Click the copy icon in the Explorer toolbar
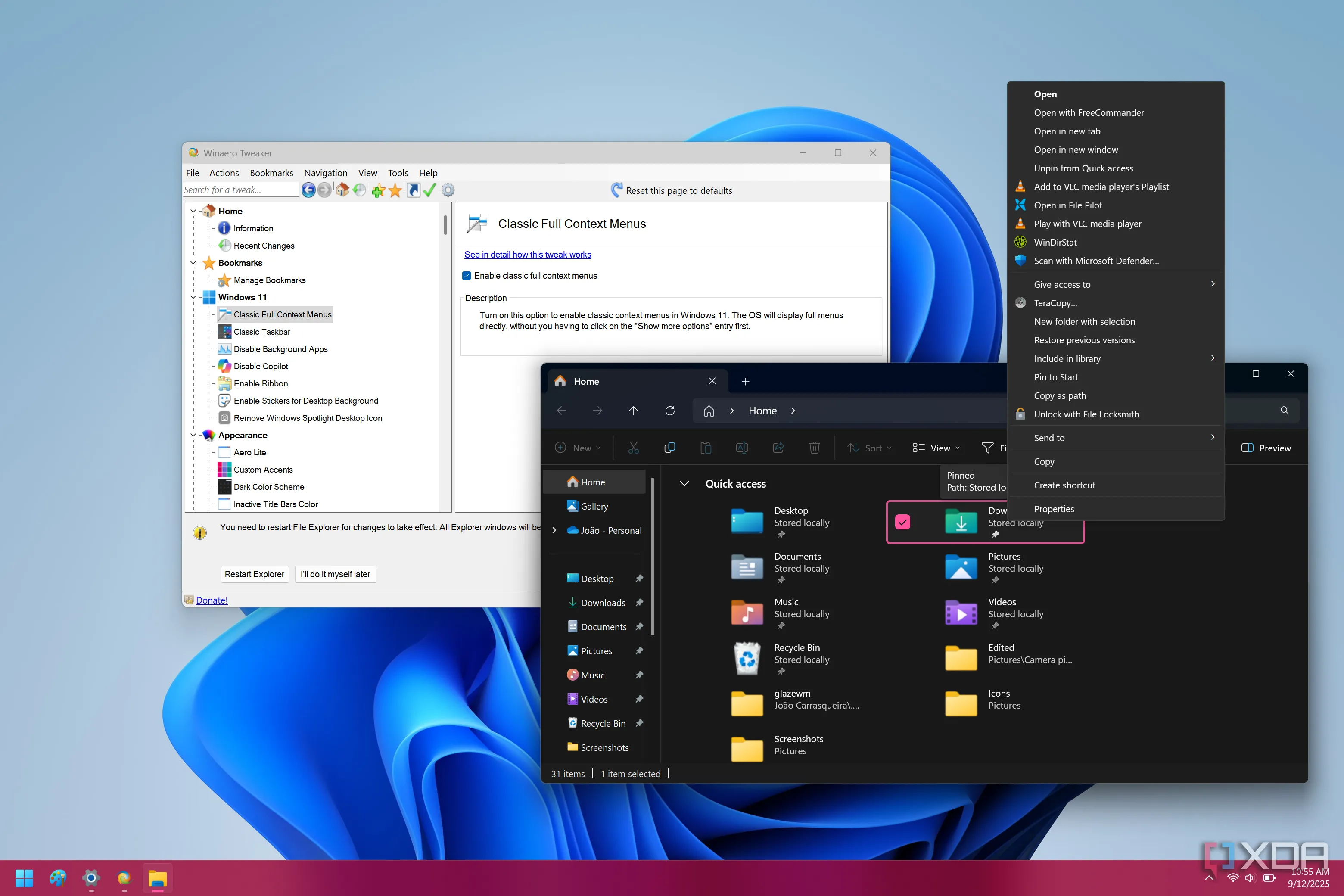Viewport: 1344px width, 896px height. click(670, 448)
